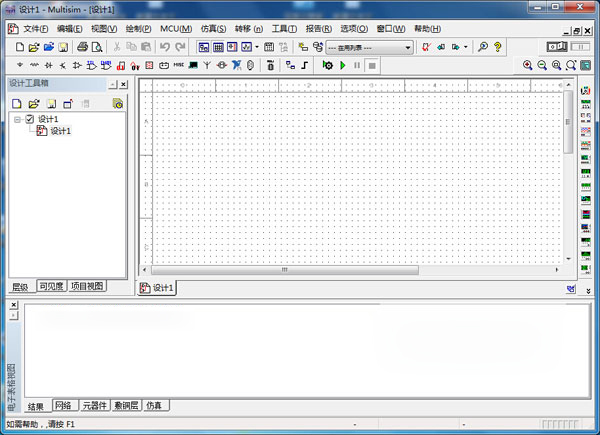Open the Electromechanical component group
600x435 pixels.
[222, 65]
